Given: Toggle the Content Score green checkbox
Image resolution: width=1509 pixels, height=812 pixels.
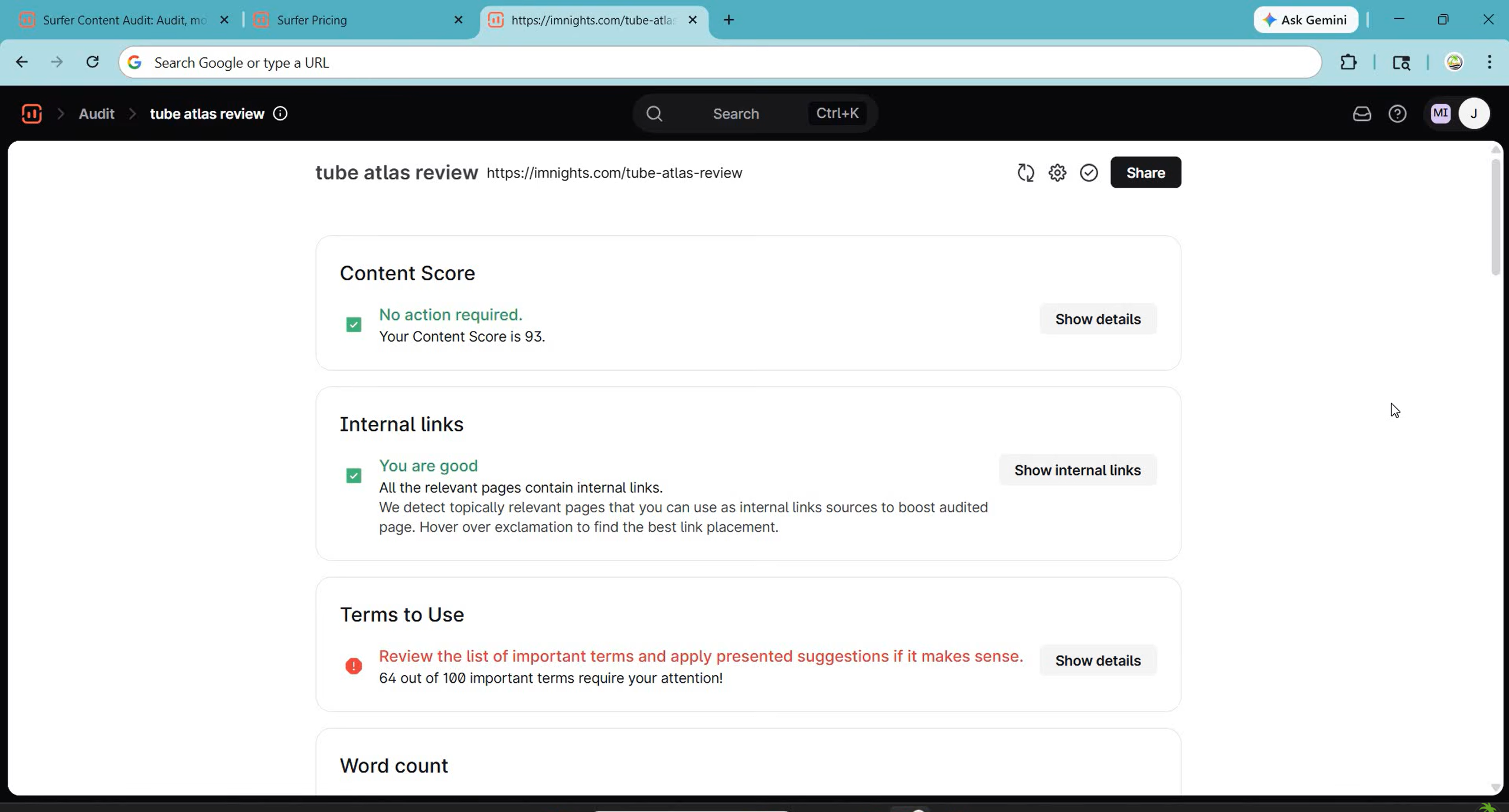Looking at the screenshot, I should click(x=353, y=325).
